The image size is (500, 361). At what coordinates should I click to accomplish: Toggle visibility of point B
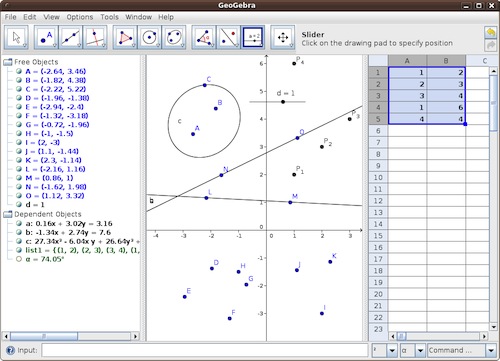tap(19, 80)
